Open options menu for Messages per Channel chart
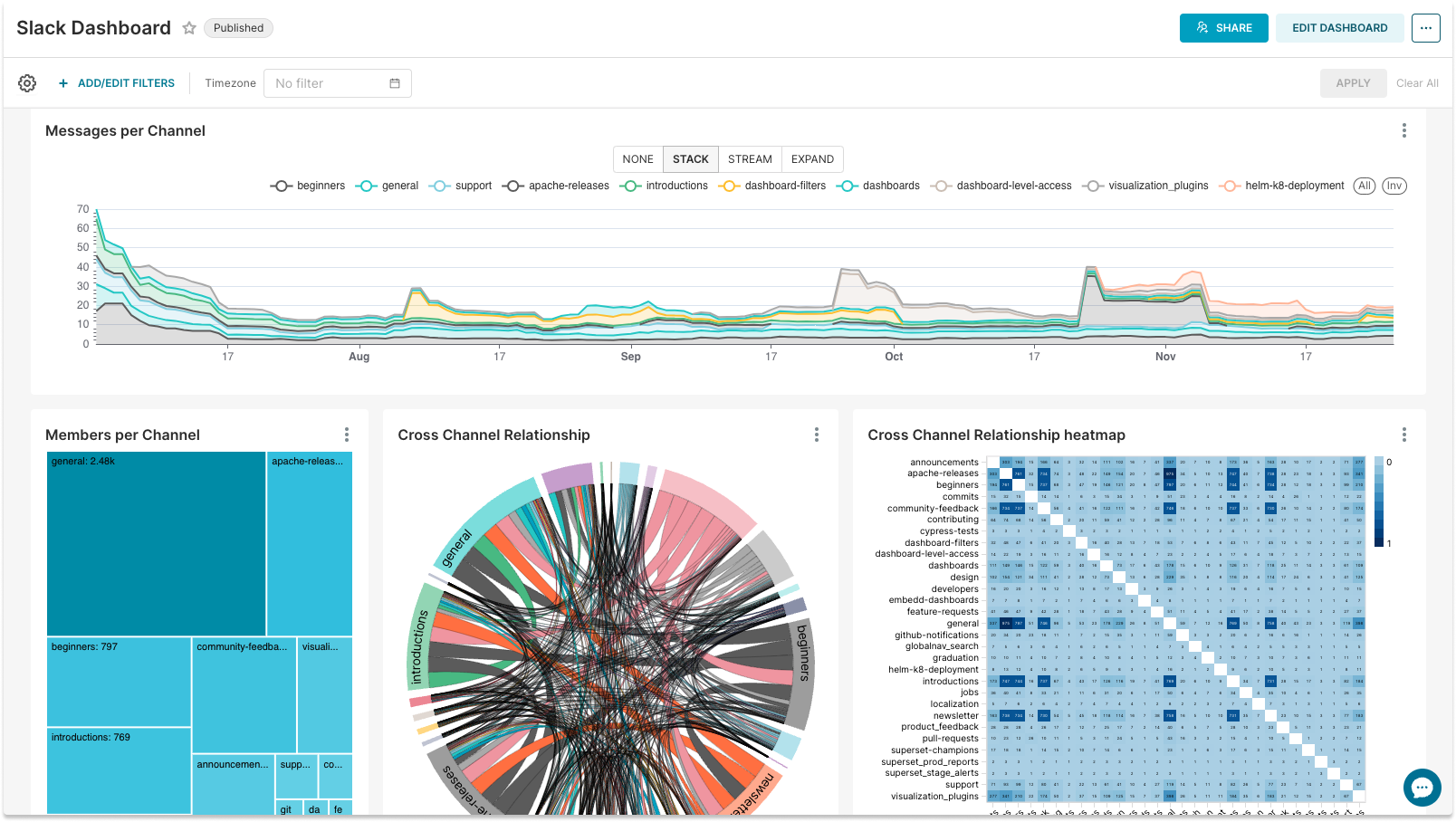The width and height of the screenshot is (1456, 822). click(x=1403, y=130)
